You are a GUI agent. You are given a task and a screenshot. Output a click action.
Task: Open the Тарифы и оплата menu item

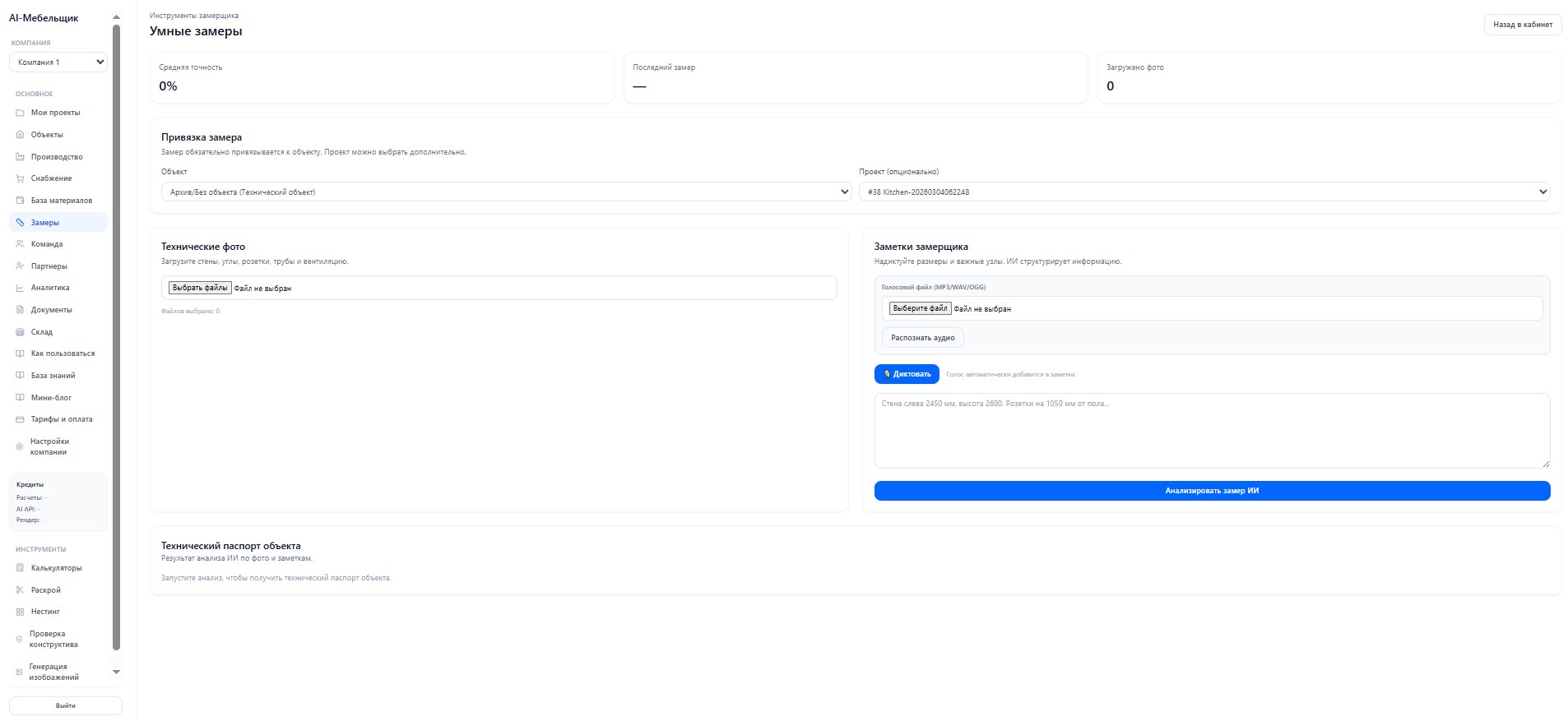click(61, 419)
